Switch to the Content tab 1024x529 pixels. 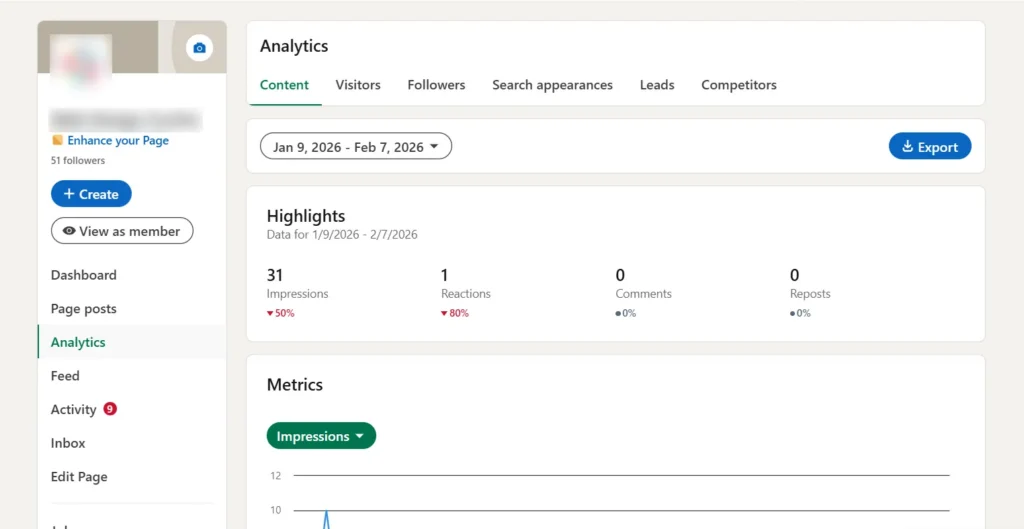[284, 85]
